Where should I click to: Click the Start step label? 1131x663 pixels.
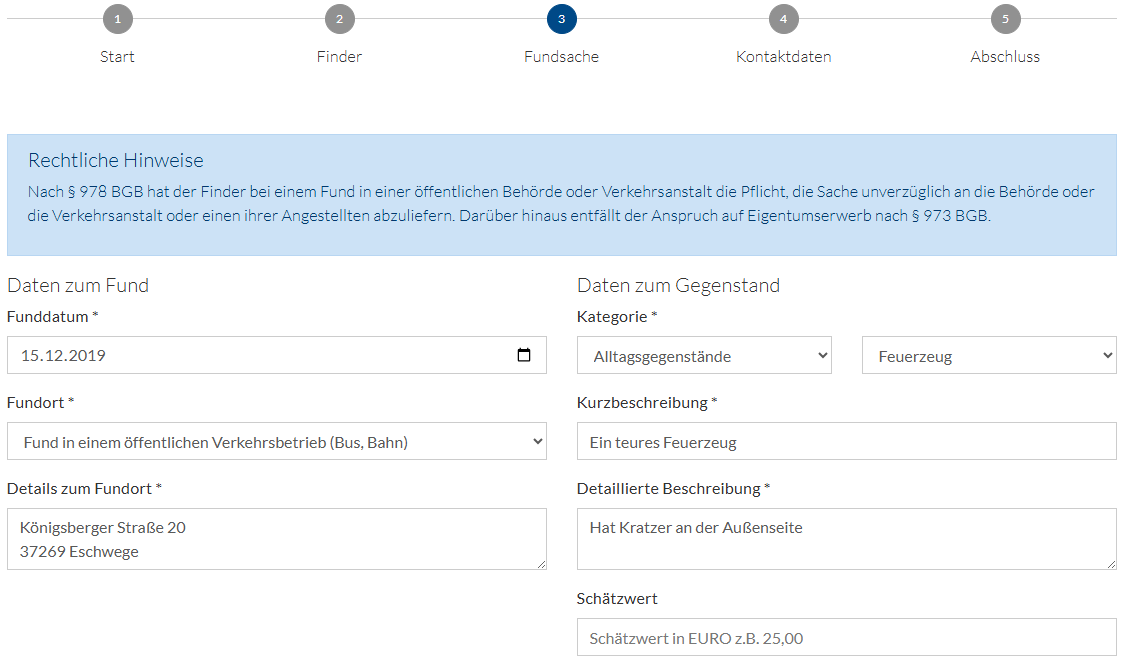pos(117,57)
